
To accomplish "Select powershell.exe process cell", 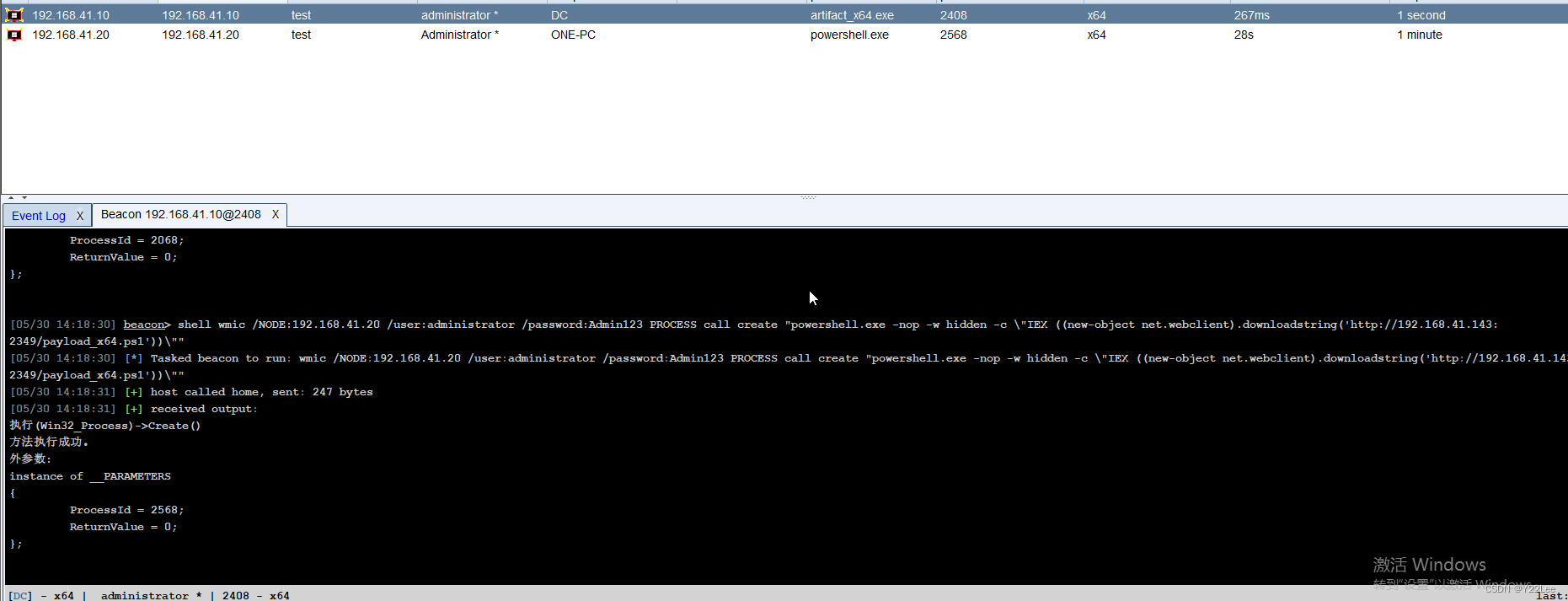I will [x=849, y=35].
